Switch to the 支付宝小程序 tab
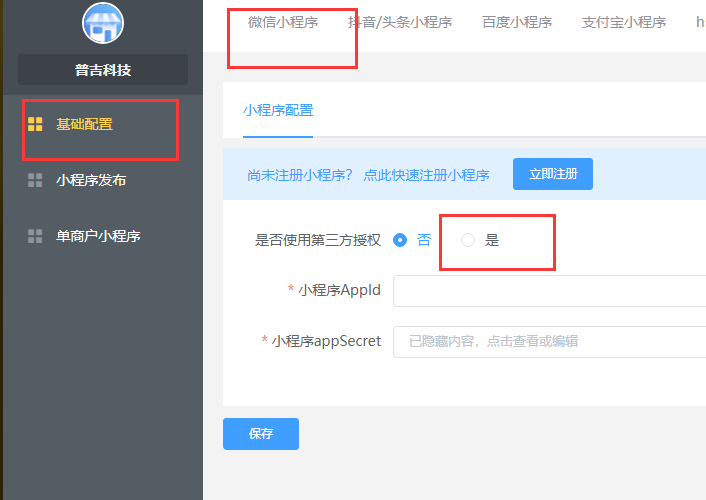706x500 pixels. [x=624, y=22]
